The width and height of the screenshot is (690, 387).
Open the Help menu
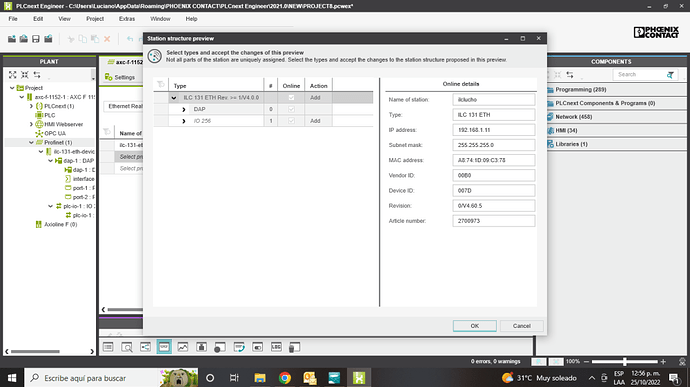click(x=191, y=19)
